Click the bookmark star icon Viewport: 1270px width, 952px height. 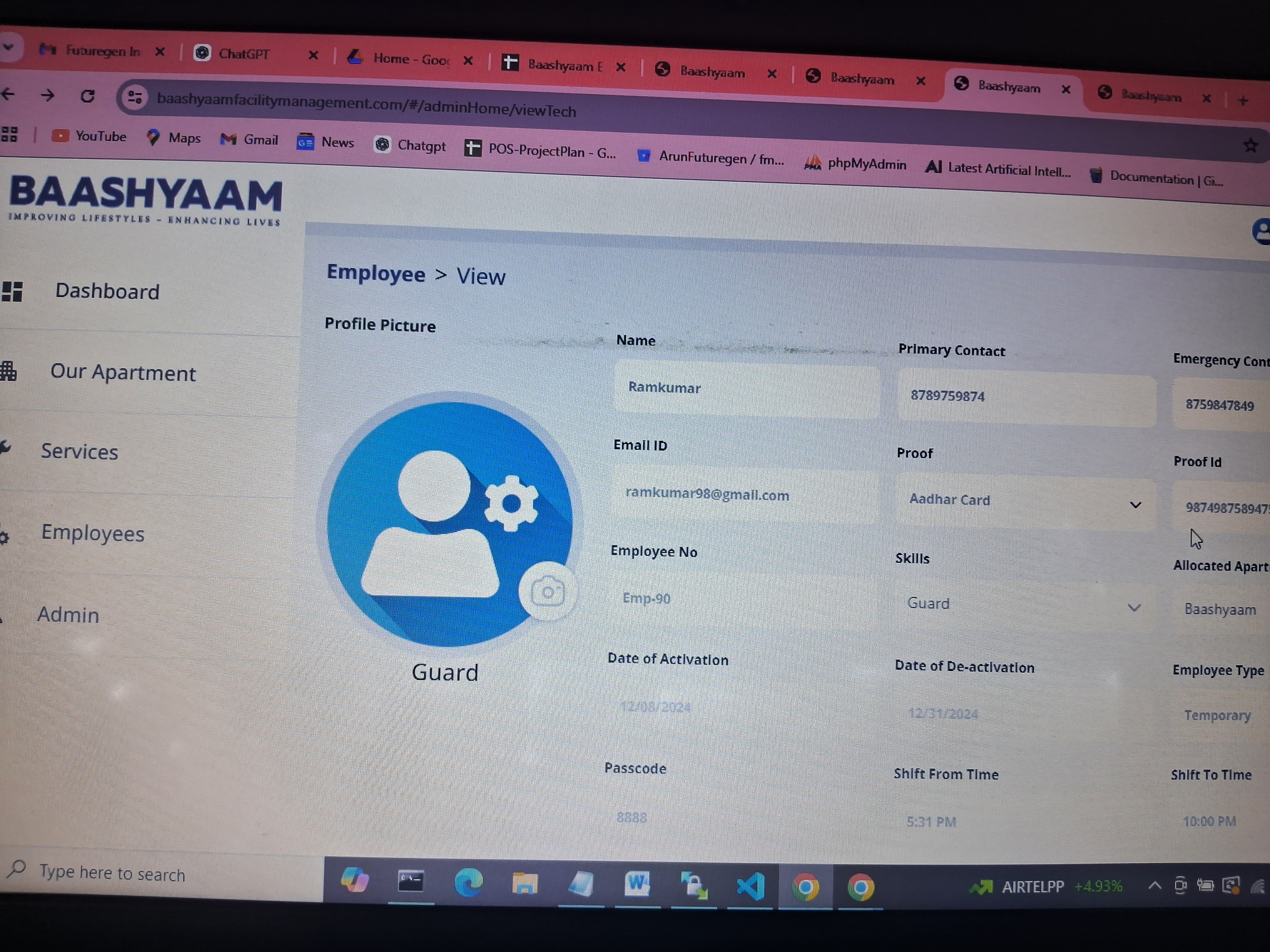pos(1250,146)
